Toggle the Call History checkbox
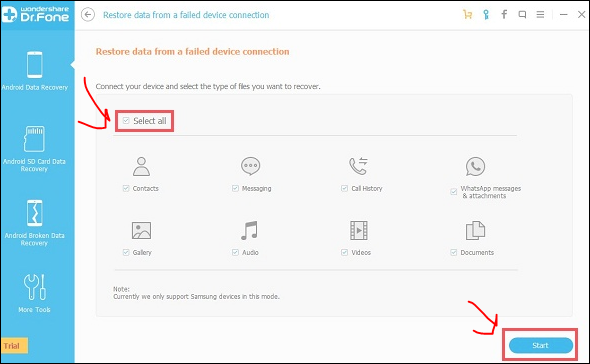590x364 pixels. coord(344,188)
